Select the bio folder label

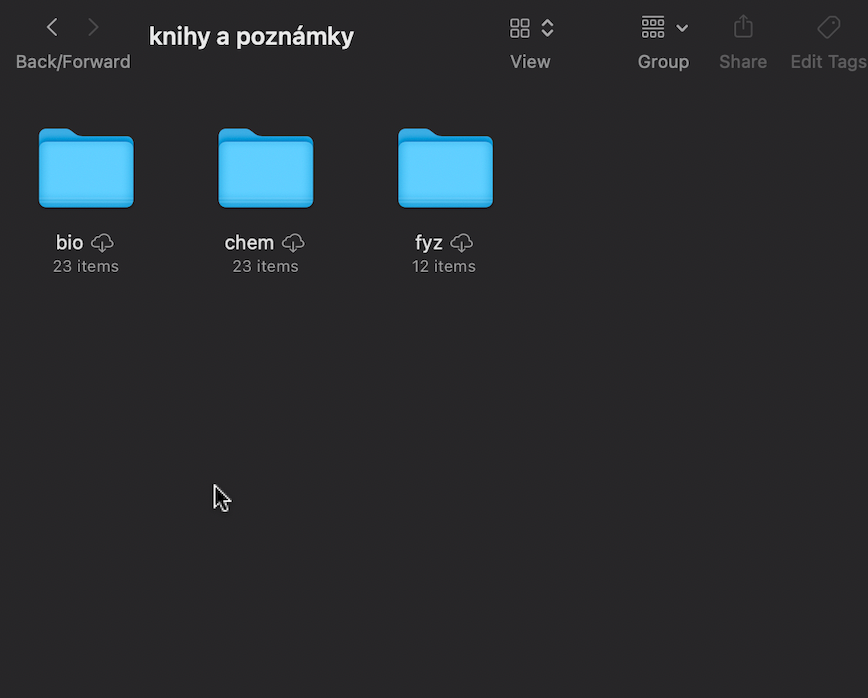[x=69, y=242]
